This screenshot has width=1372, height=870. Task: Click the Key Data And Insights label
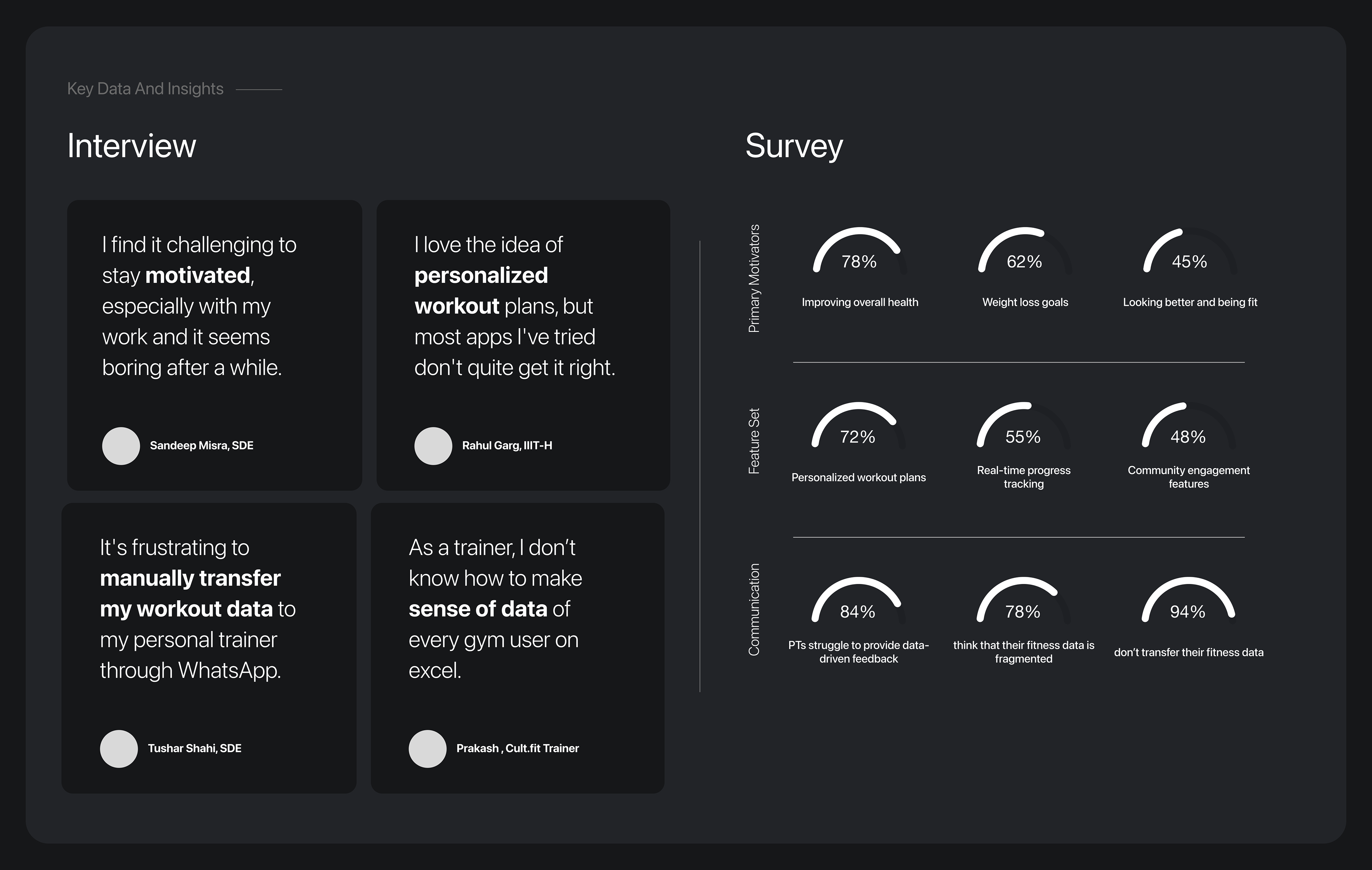(145, 89)
